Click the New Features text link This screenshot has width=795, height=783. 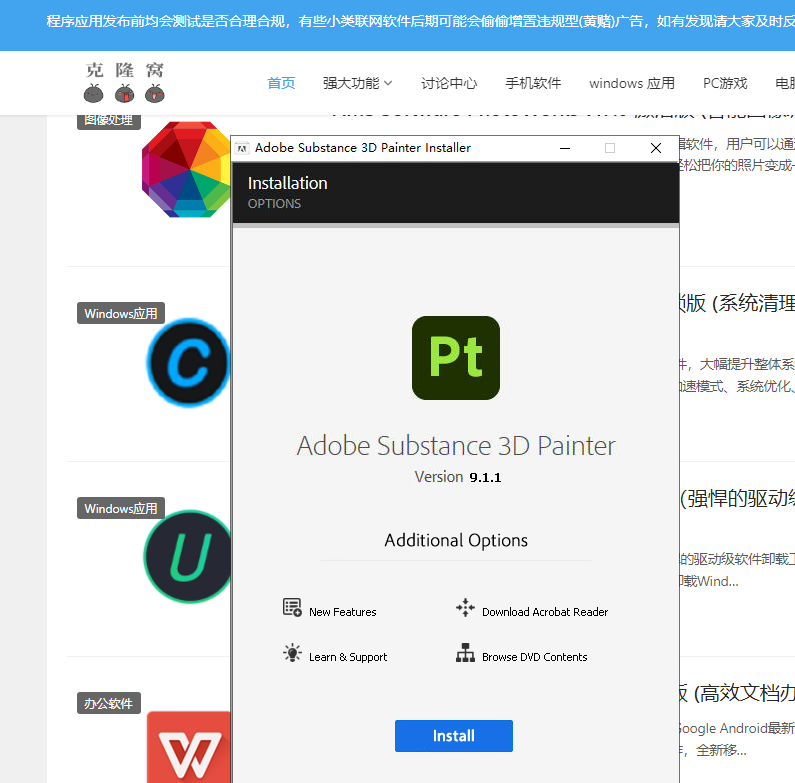343,612
